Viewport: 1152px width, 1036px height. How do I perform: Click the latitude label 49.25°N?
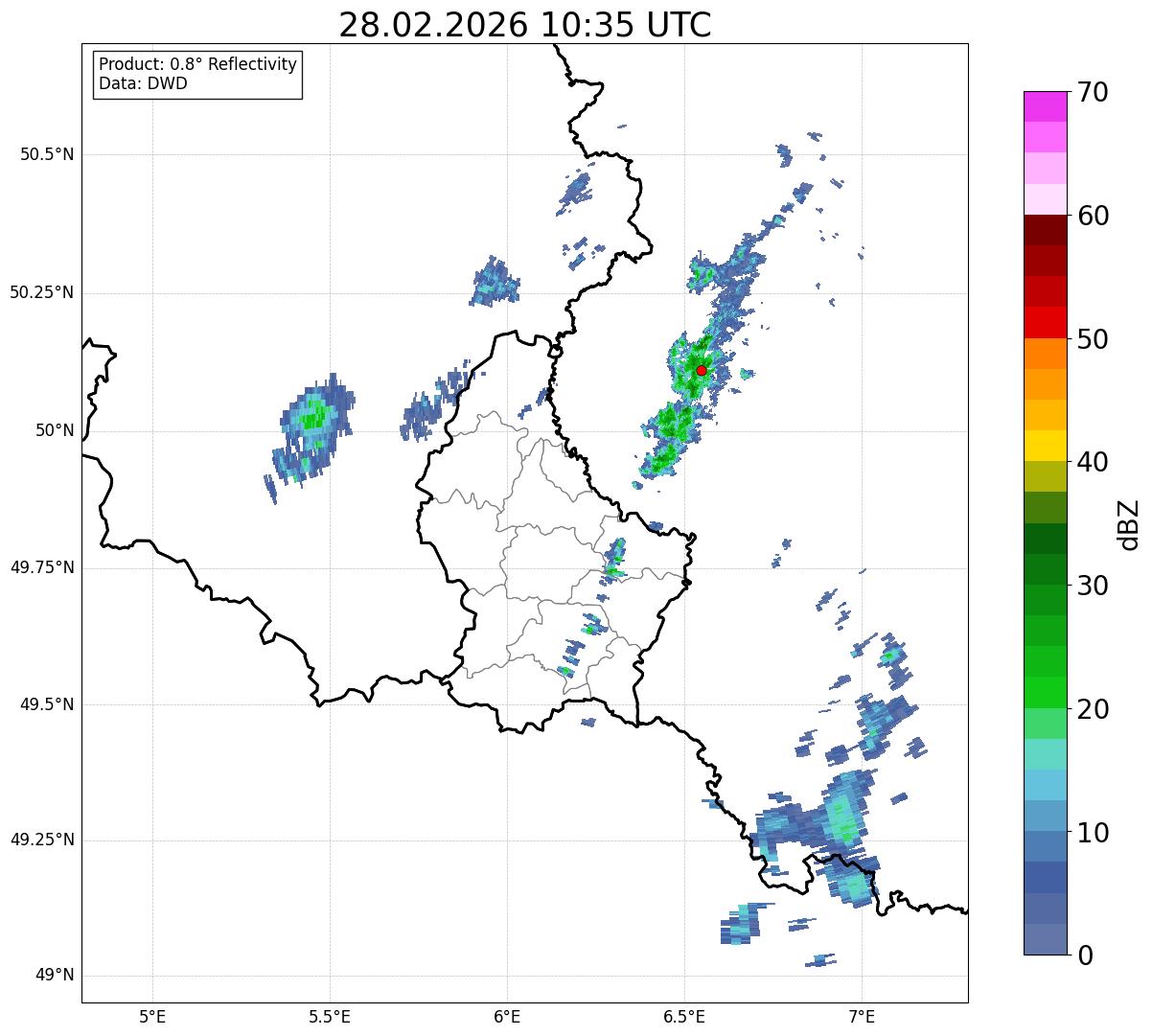tap(41, 840)
